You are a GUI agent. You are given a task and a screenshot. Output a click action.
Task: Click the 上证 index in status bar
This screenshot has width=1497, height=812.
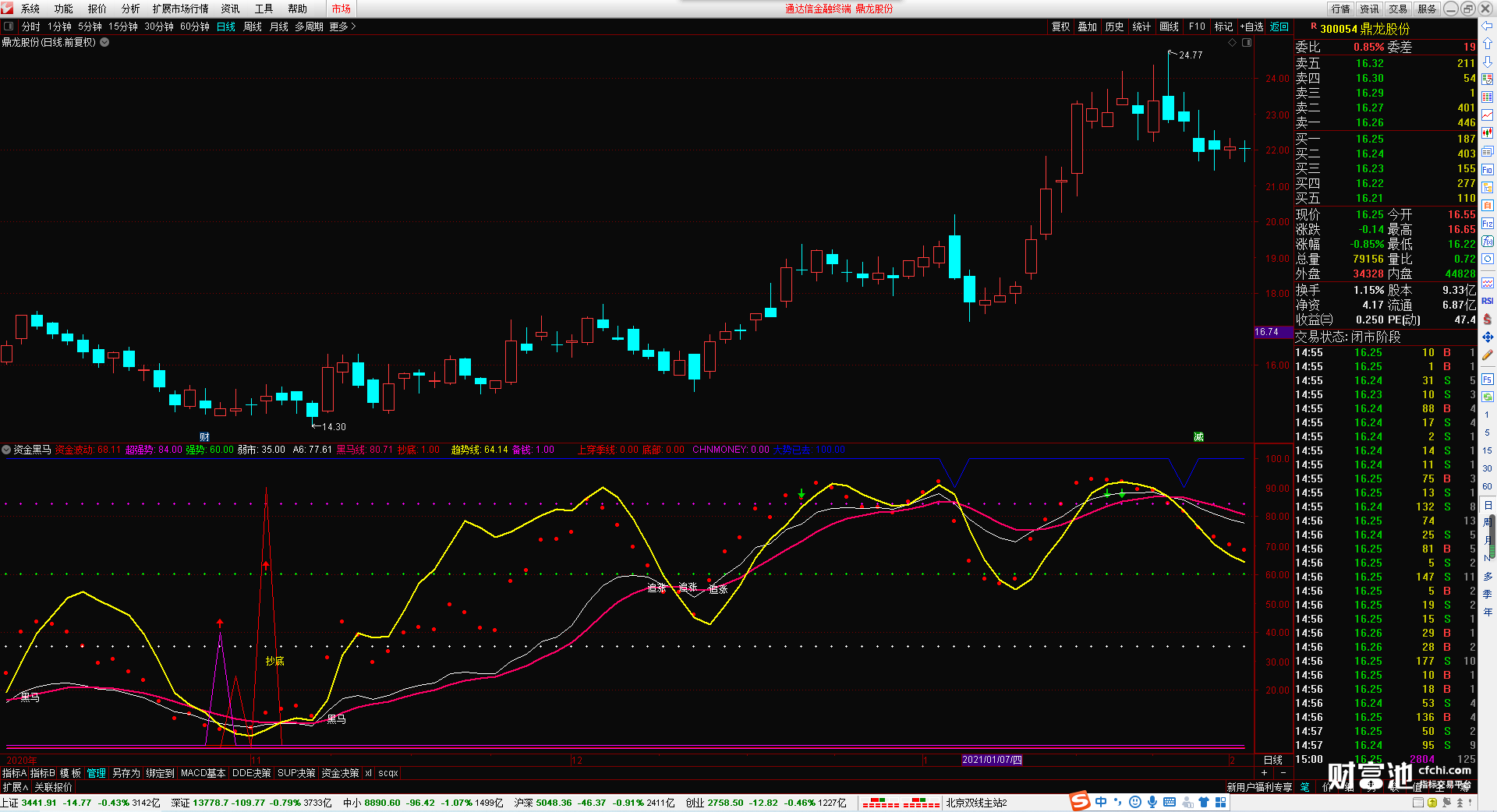[x=80, y=803]
